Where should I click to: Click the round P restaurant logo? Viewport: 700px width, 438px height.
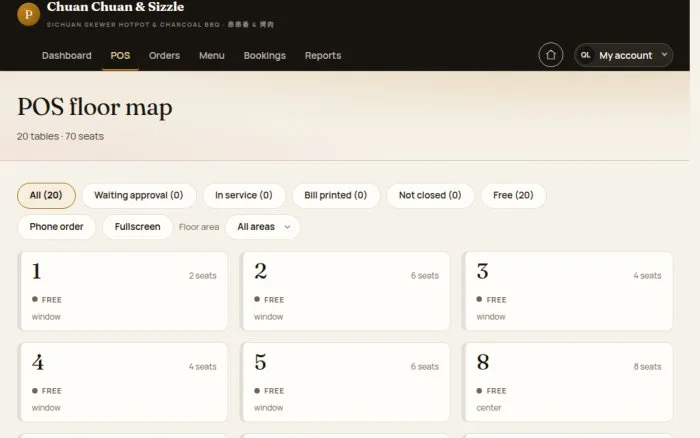(x=29, y=14)
